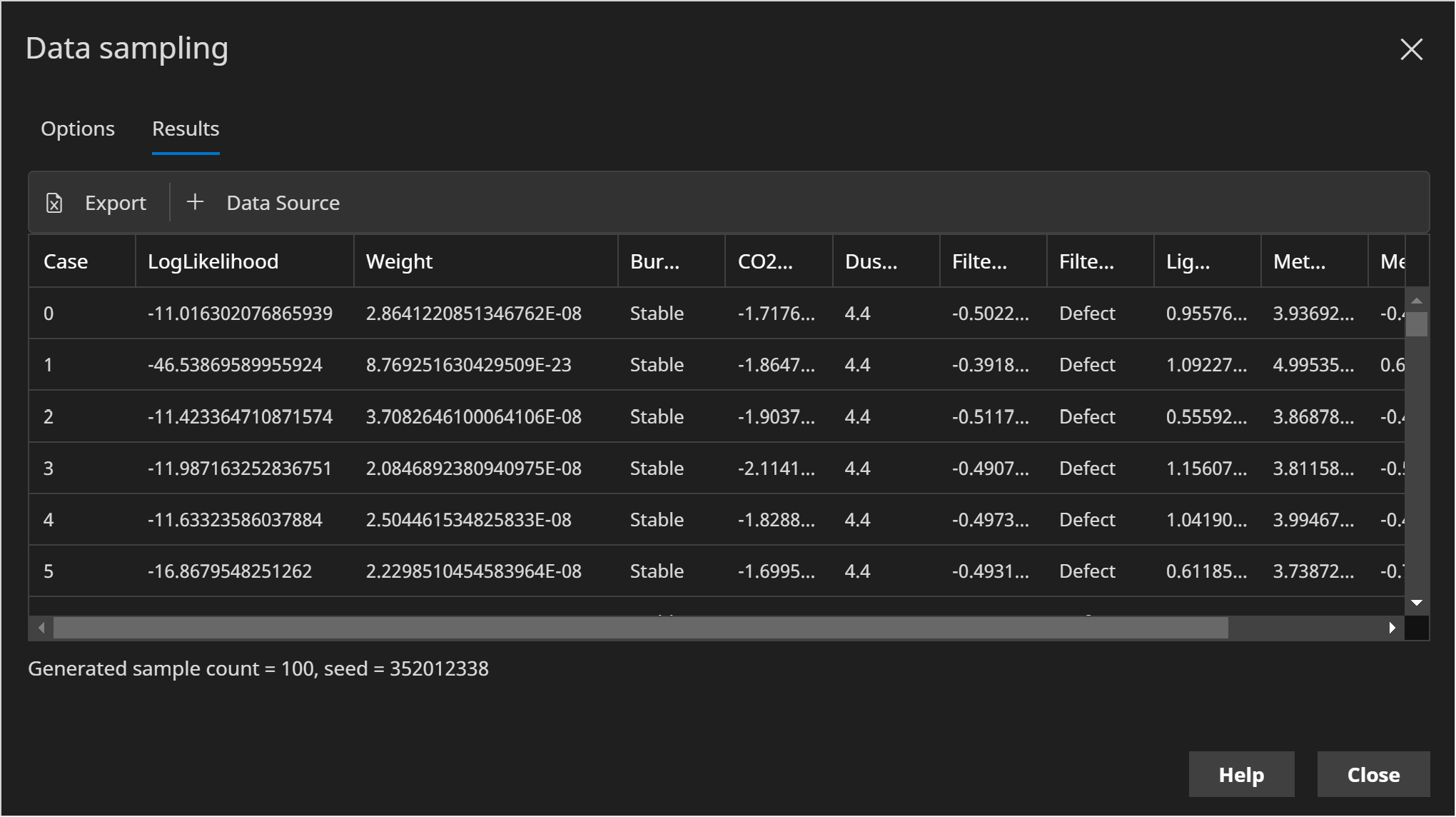This screenshot has width=1456, height=817.
Task: Click the down arrow on vertical scrollbar
Action: (x=1417, y=602)
